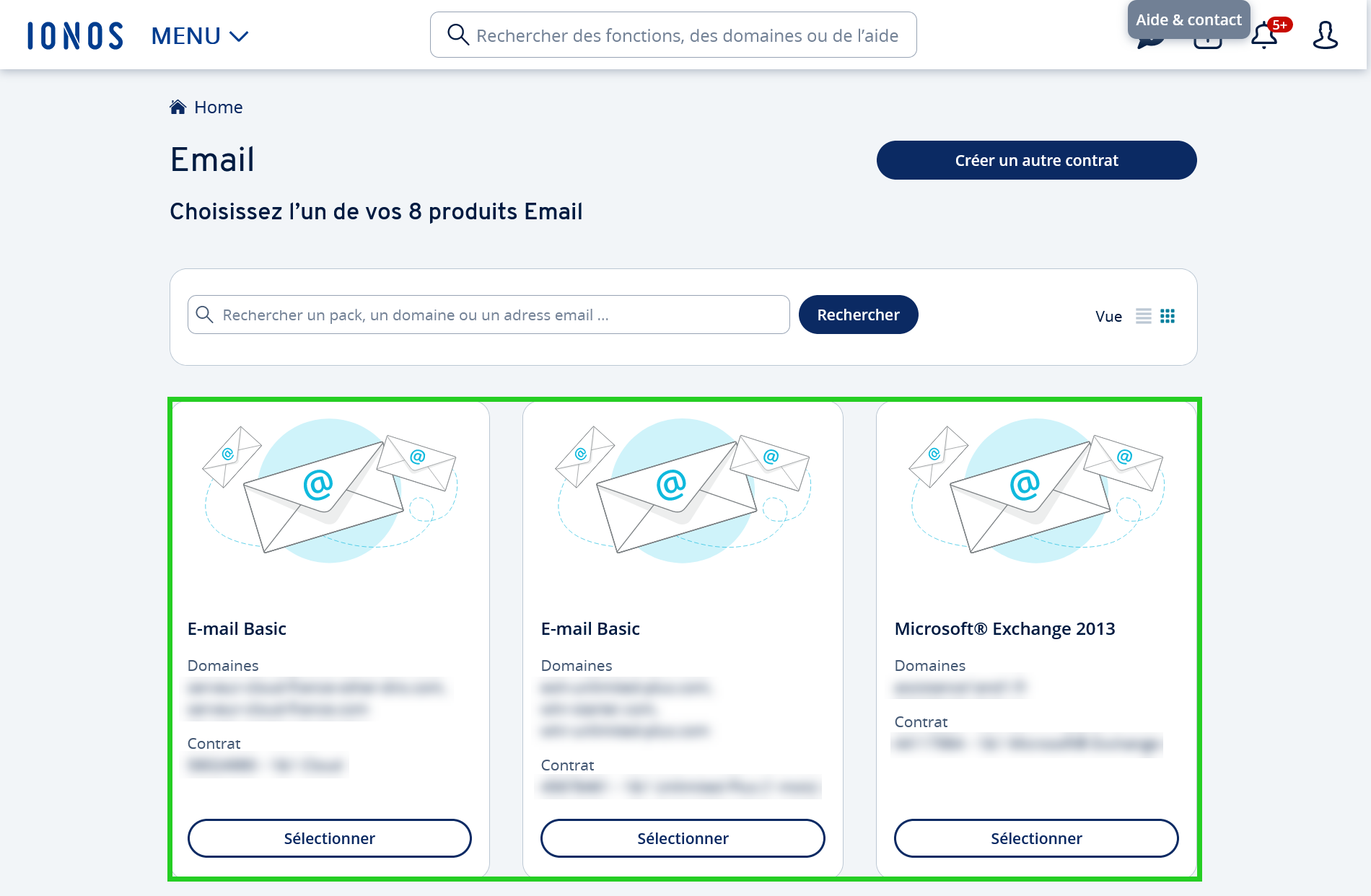Select the first E-mail Basic product
1371x896 pixels.
329,838
